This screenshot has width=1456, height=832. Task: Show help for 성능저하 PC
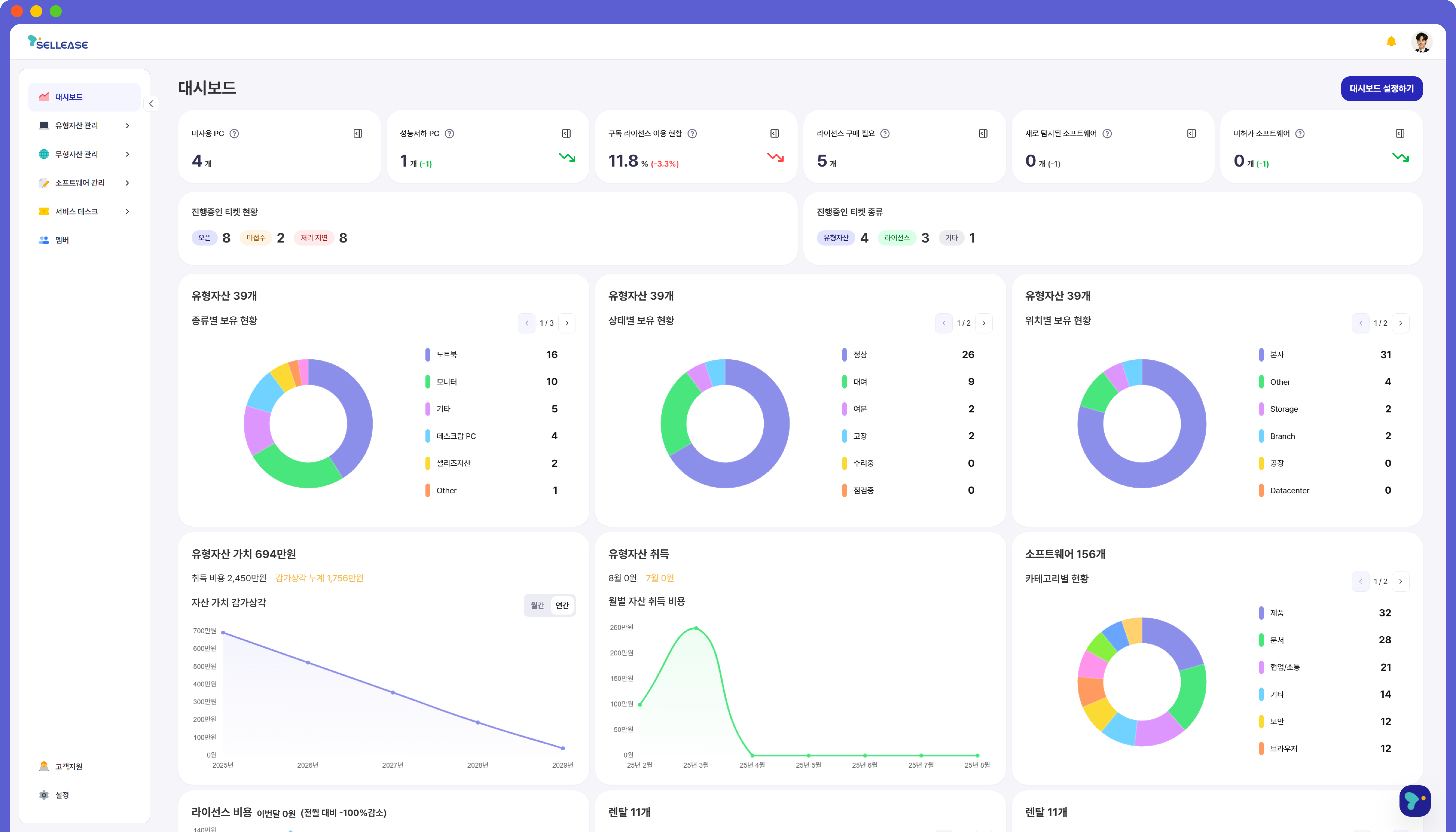(x=450, y=134)
